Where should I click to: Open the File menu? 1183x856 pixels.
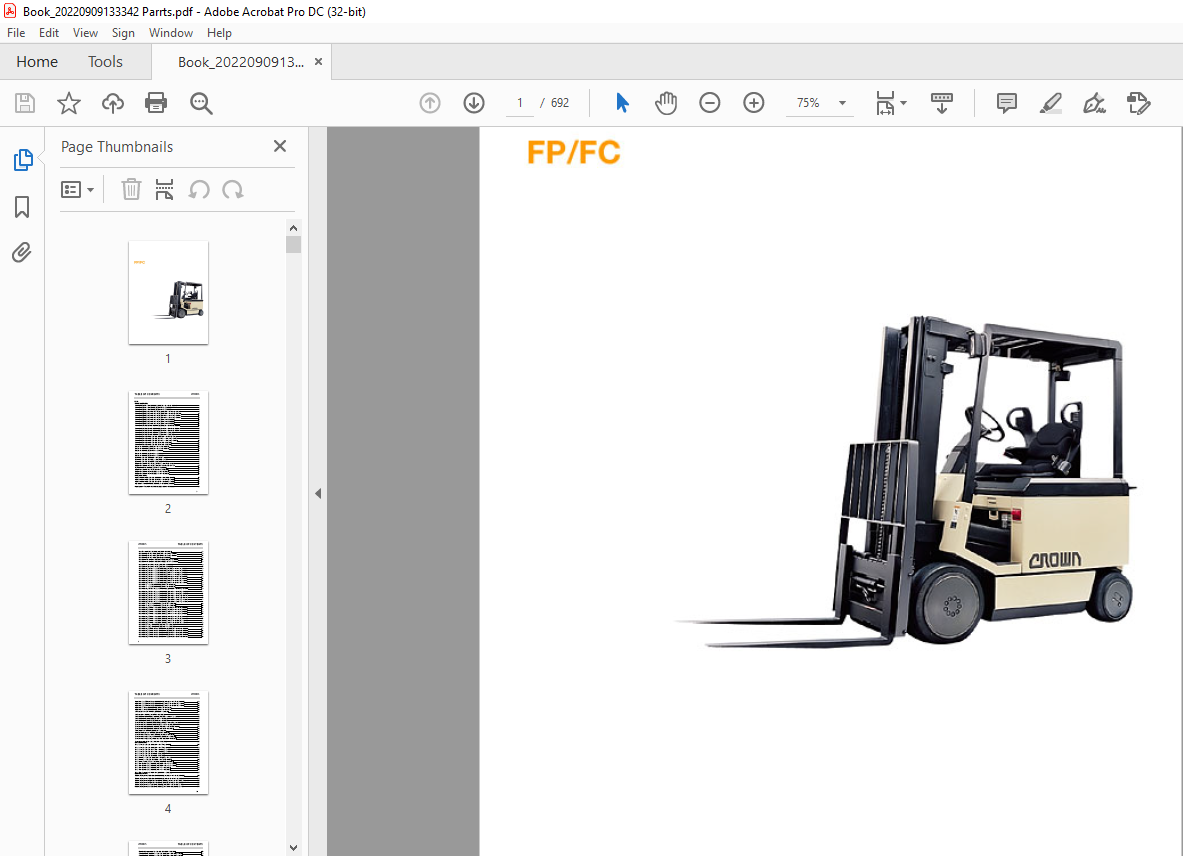(x=16, y=32)
